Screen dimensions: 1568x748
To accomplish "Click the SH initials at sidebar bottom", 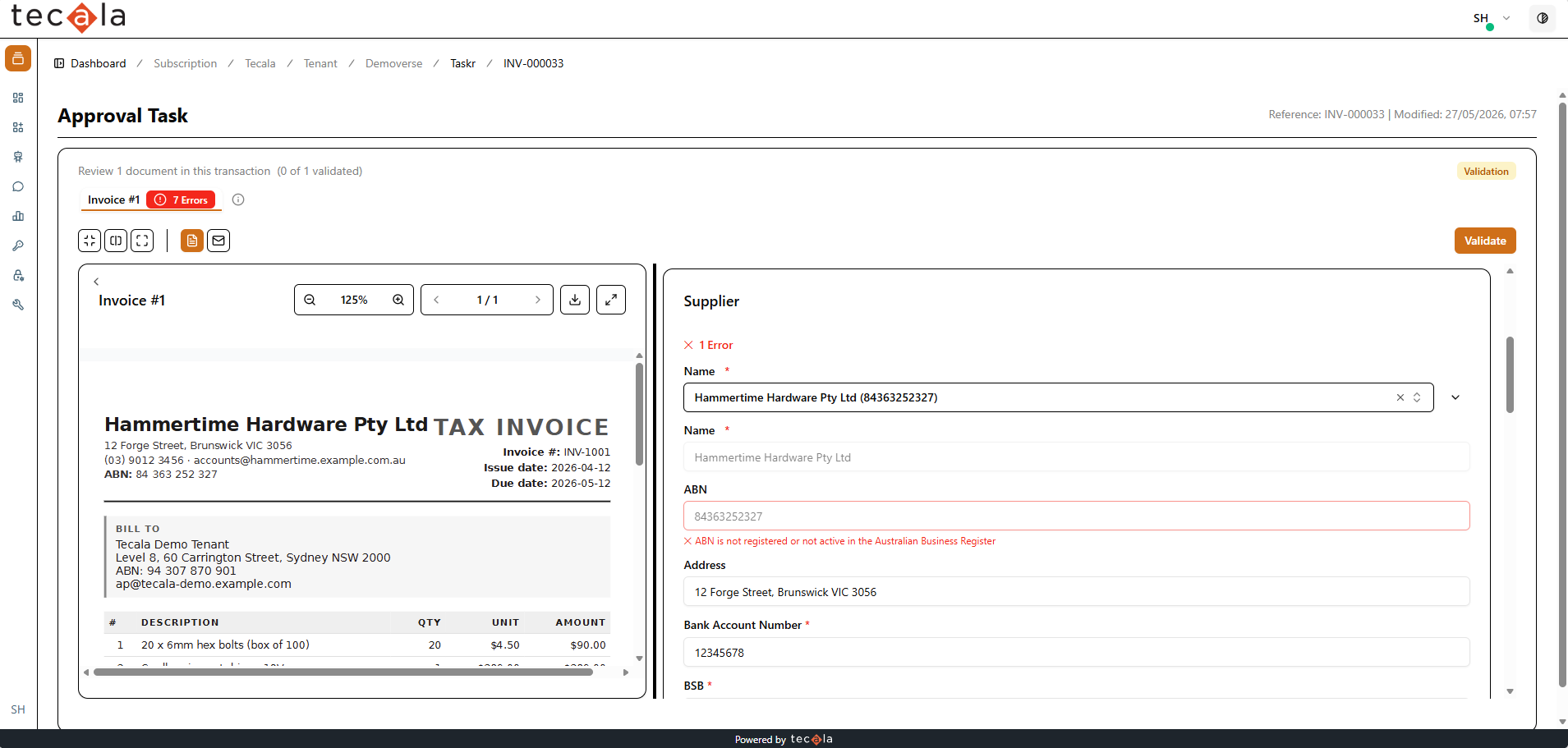I will pyautogui.click(x=18, y=709).
